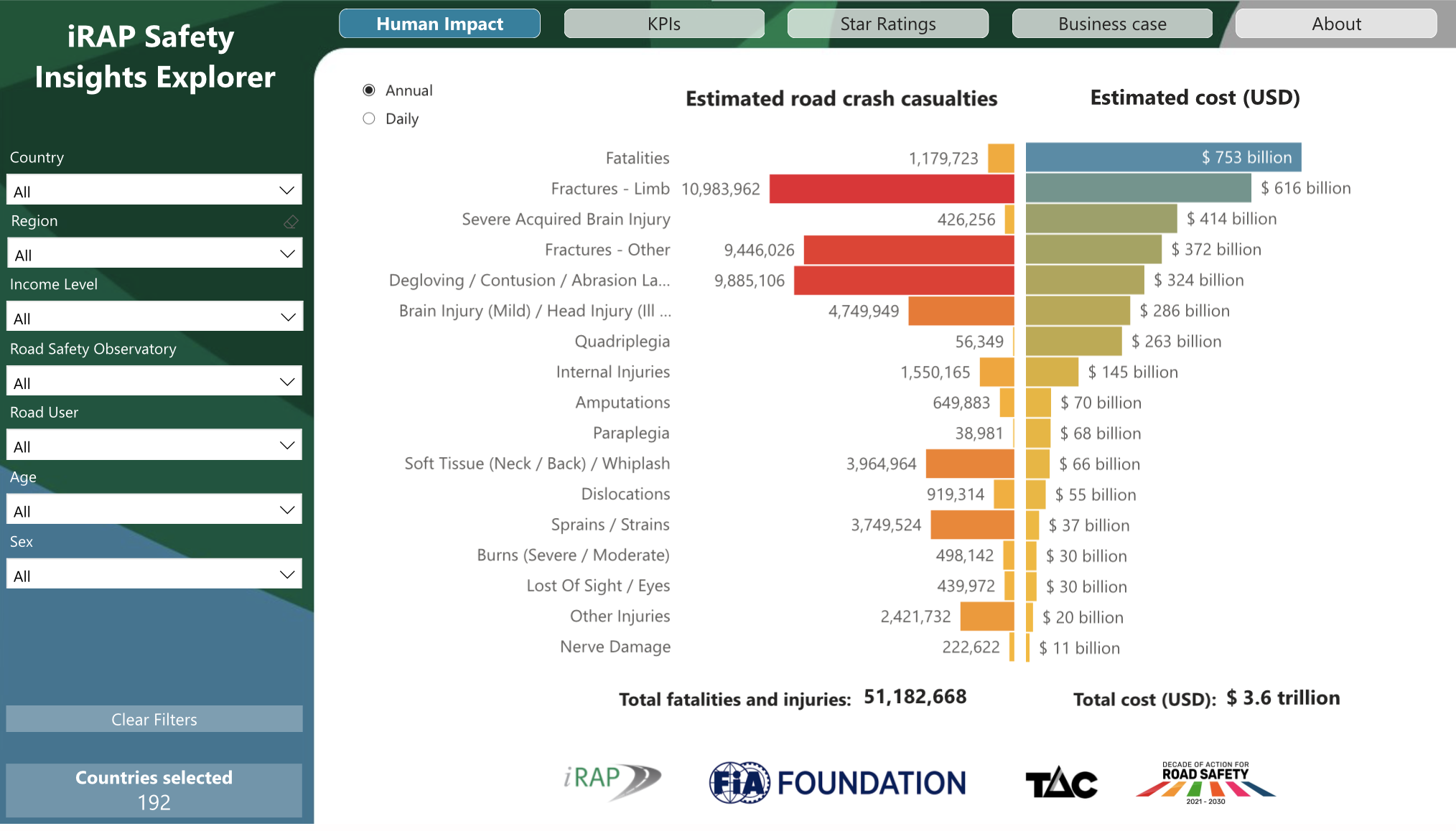The width and height of the screenshot is (1456, 831).
Task: Switch to the KPIs tab
Action: tap(664, 24)
